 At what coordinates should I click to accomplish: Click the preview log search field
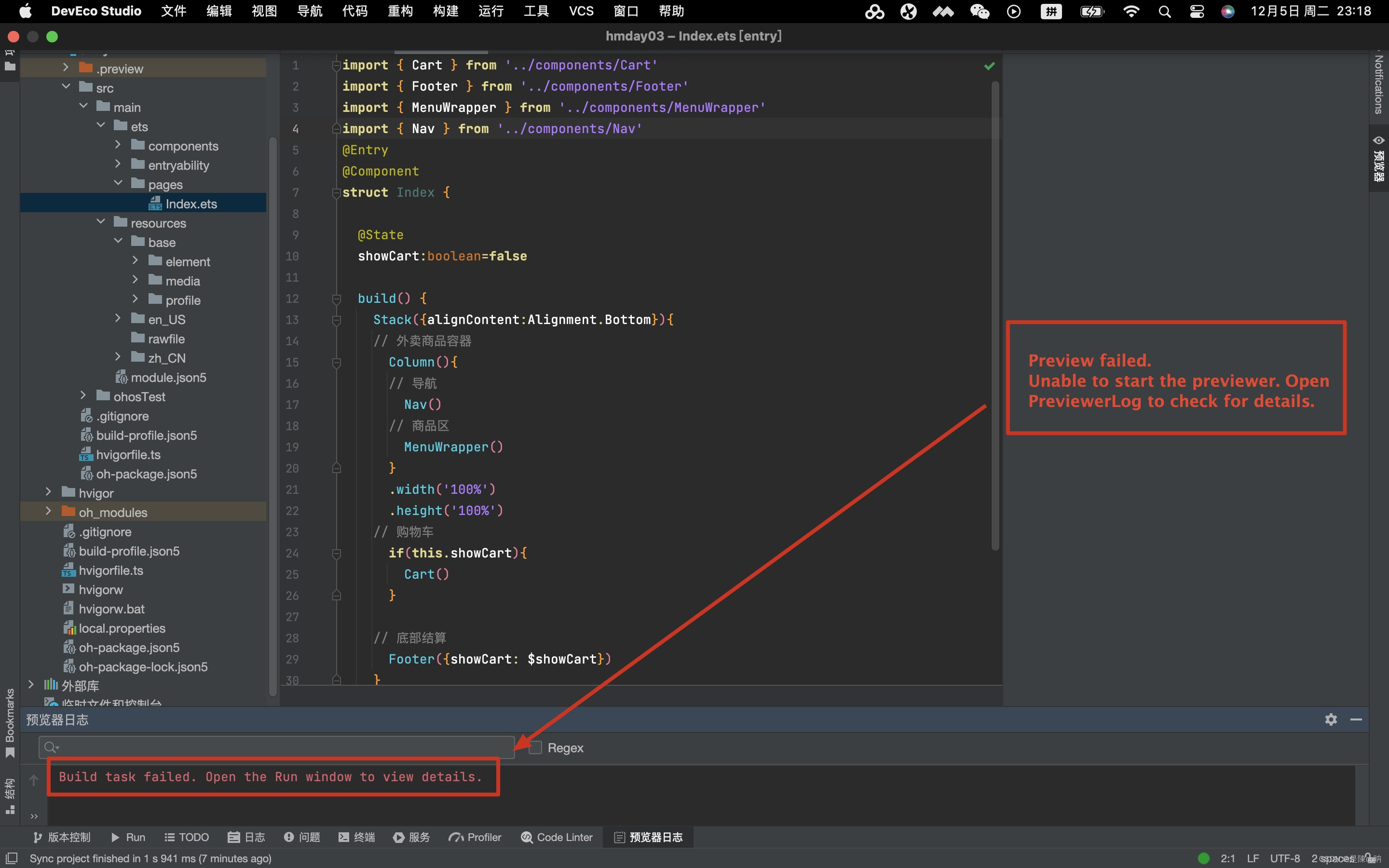tap(275, 747)
